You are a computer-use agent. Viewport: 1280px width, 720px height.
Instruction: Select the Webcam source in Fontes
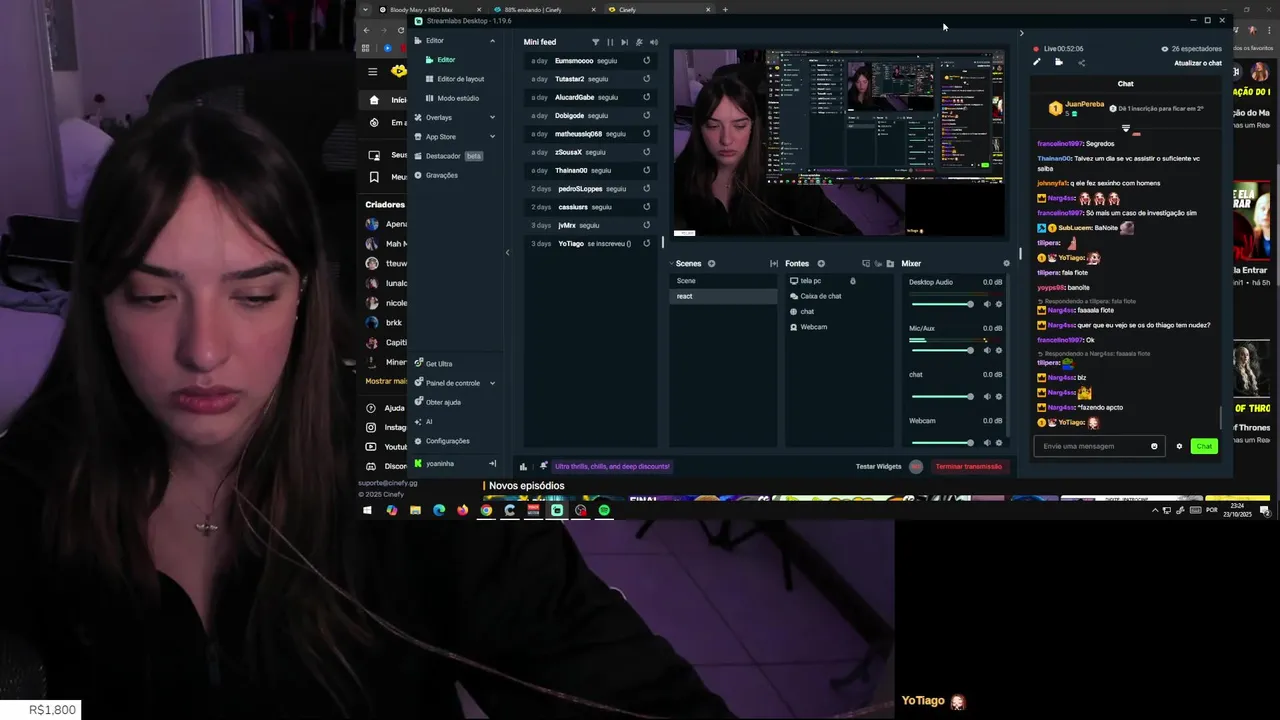point(813,327)
